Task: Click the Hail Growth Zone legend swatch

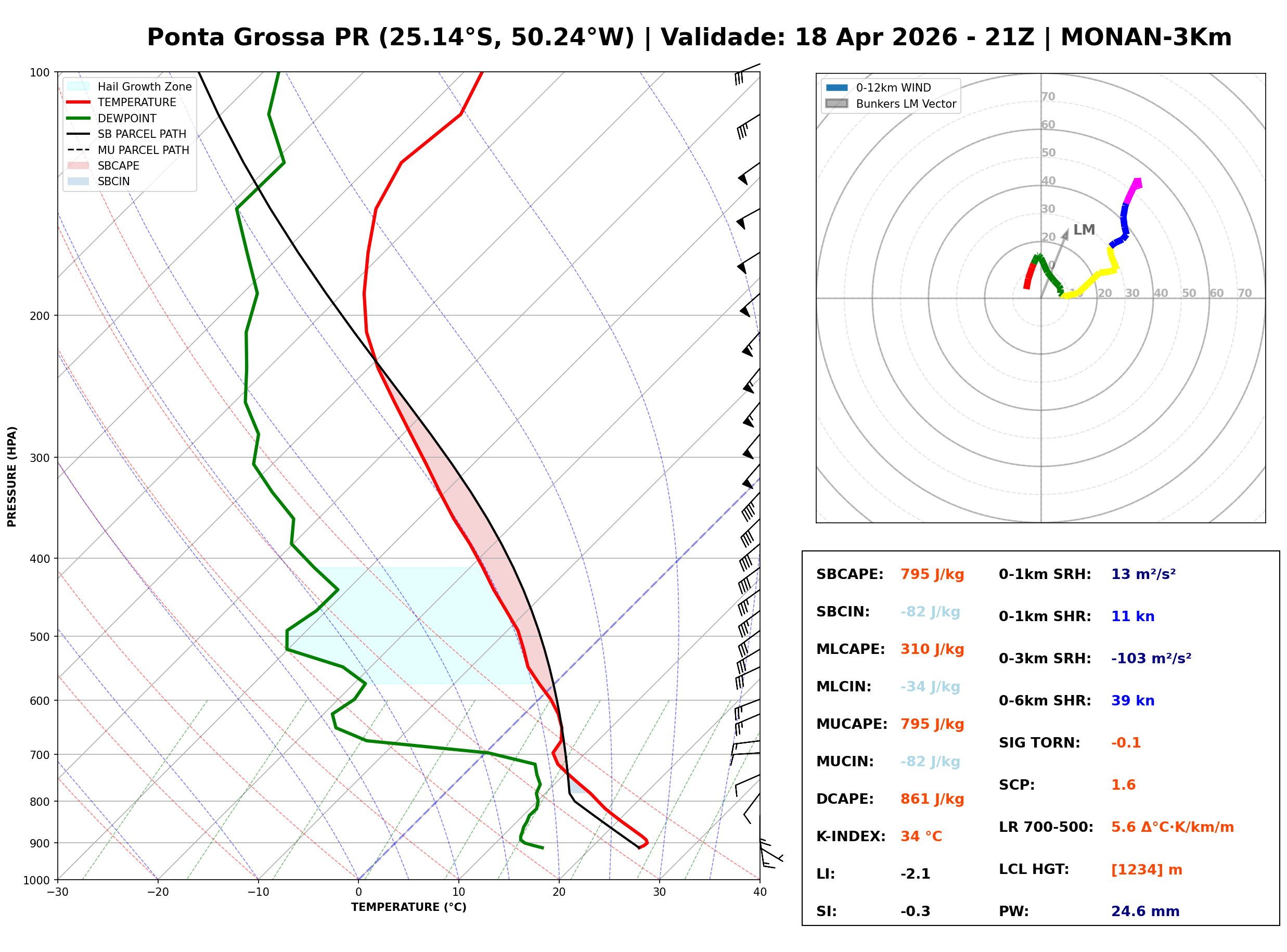Action: 79,86
